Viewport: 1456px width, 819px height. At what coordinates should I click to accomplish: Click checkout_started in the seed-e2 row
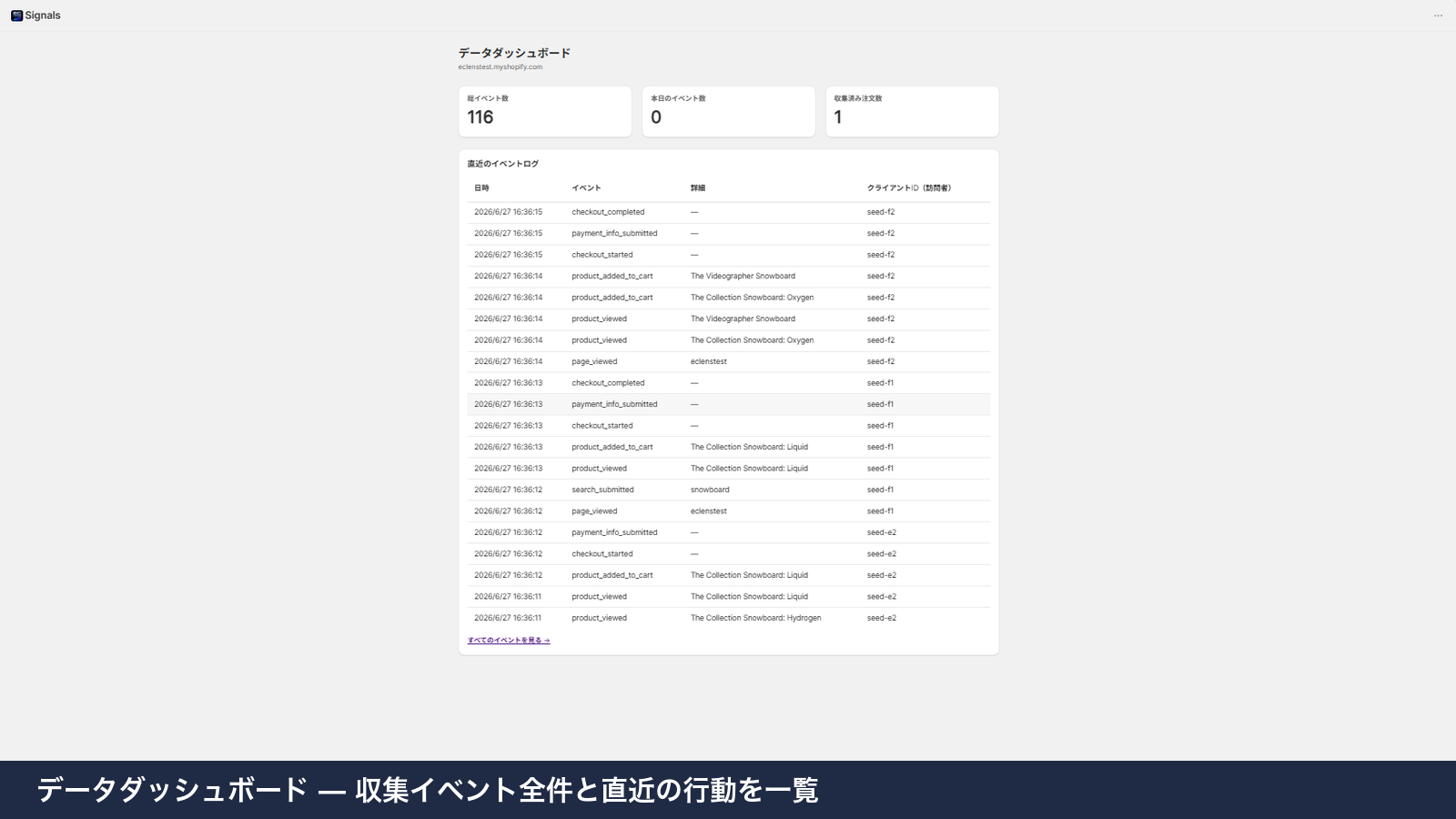coord(602,554)
